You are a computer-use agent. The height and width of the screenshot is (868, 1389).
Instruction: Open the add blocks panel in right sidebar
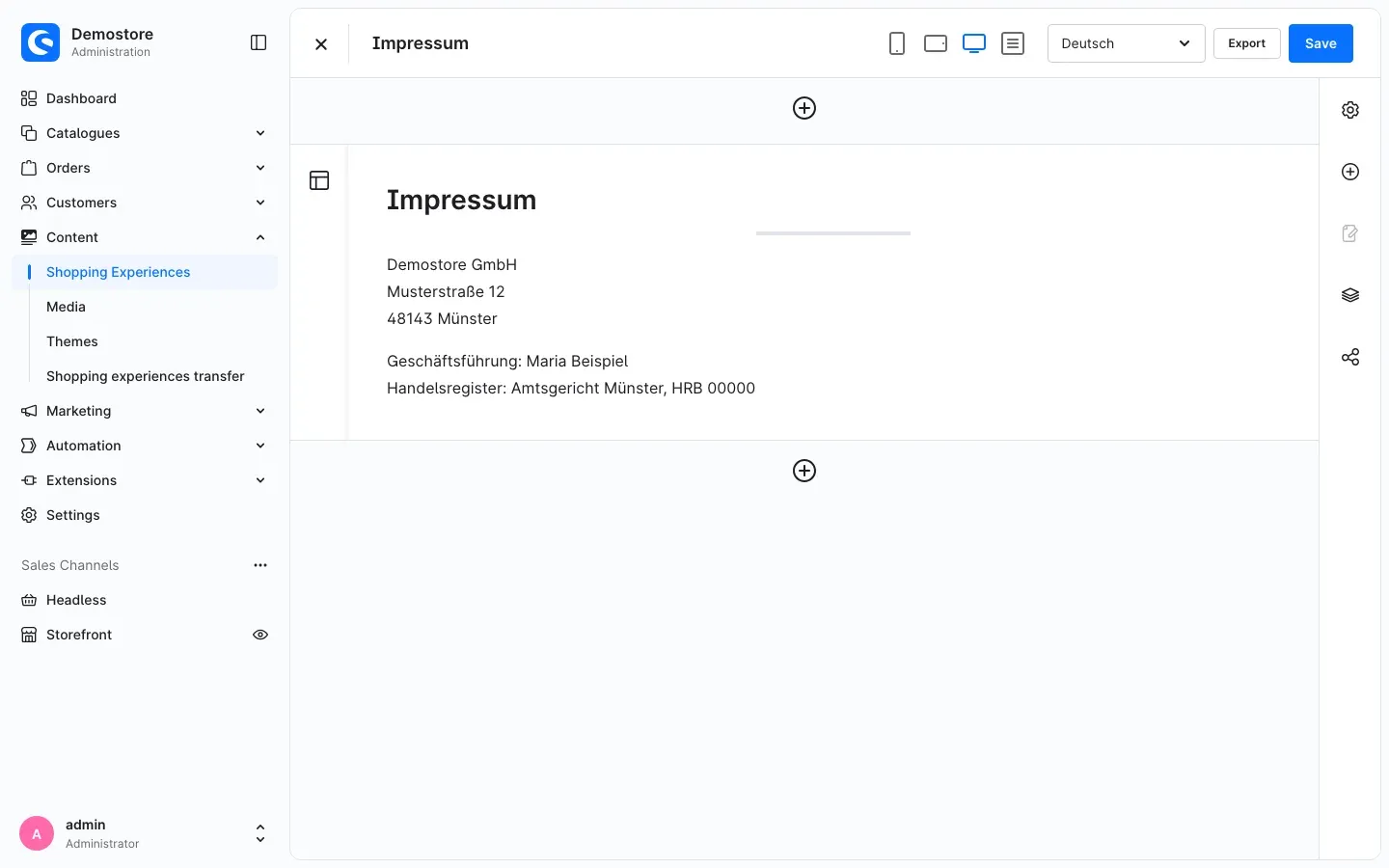[x=1350, y=172]
